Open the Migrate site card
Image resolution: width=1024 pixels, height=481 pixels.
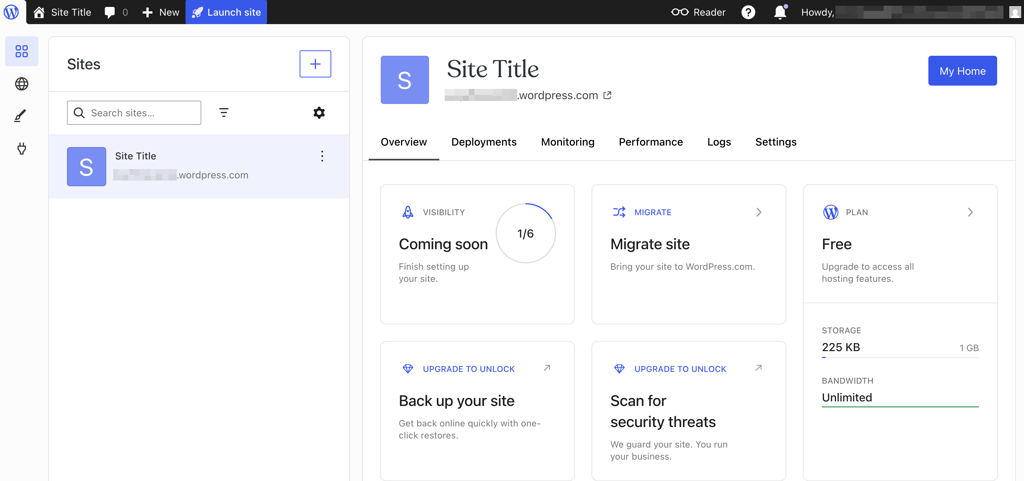click(689, 254)
